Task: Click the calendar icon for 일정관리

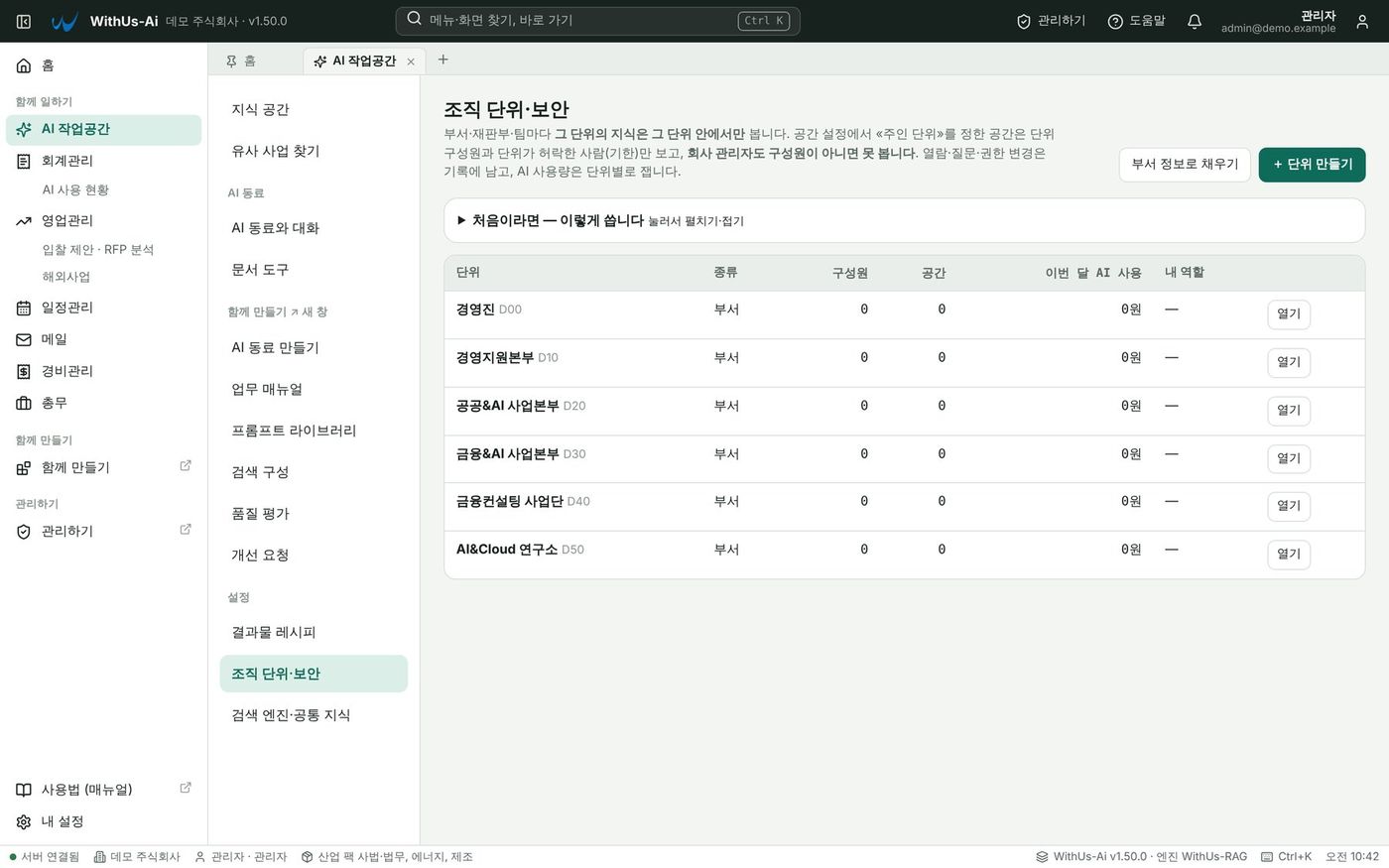Action: pyautogui.click(x=24, y=308)
